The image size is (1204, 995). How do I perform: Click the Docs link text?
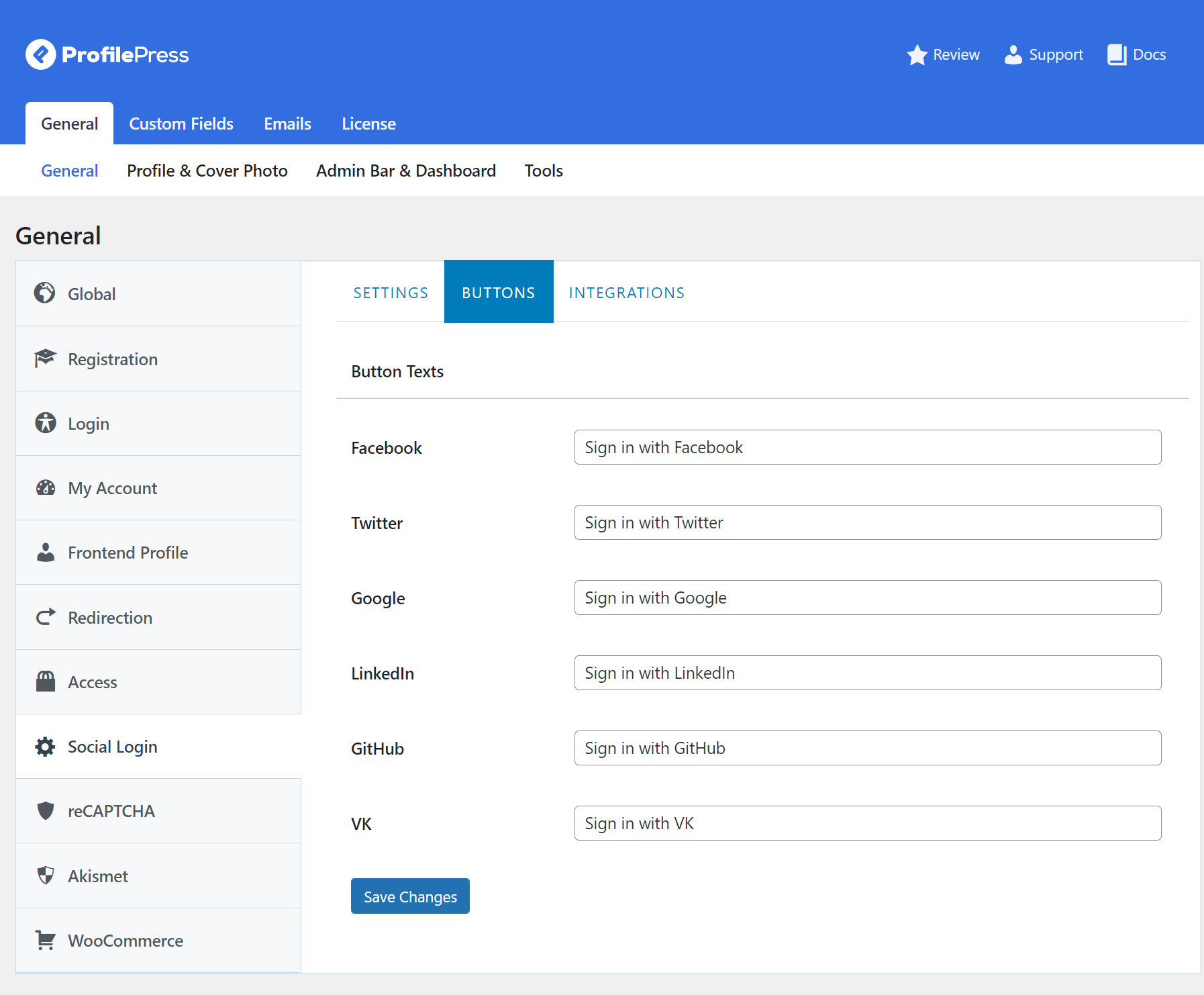[1149, 55]
